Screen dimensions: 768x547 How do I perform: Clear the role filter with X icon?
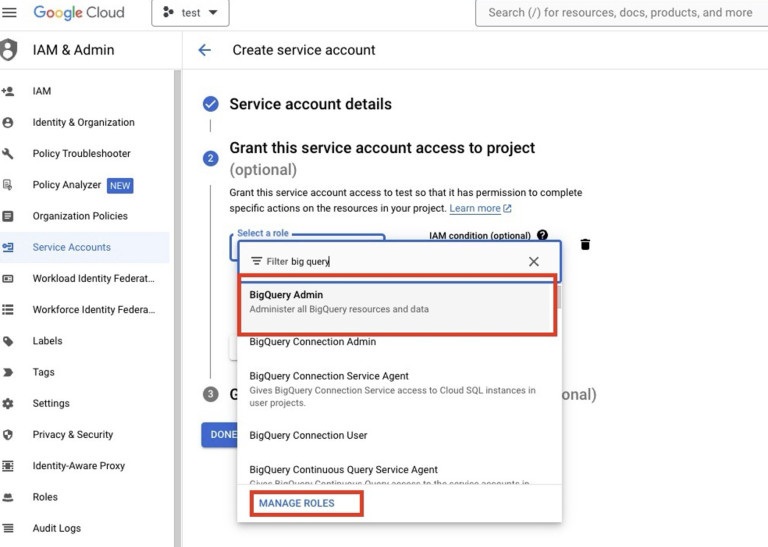(533, 262)
